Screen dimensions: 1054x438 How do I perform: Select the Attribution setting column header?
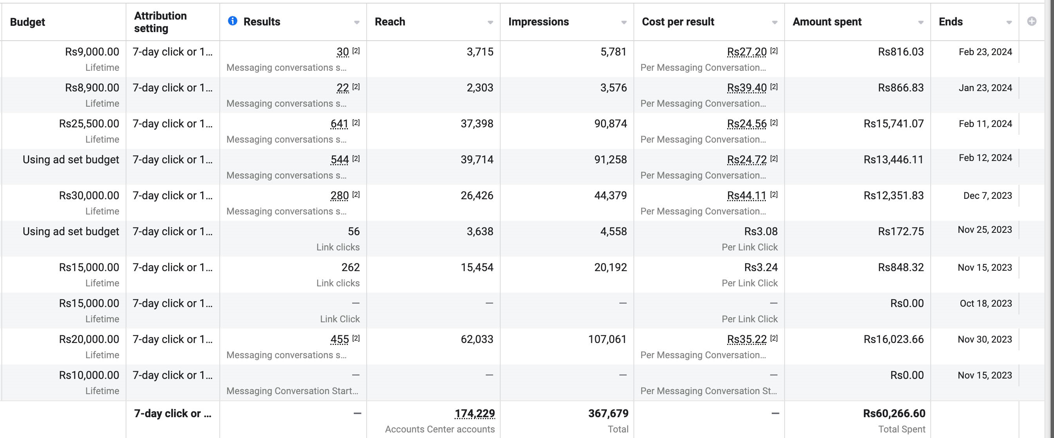click(160, 22)
